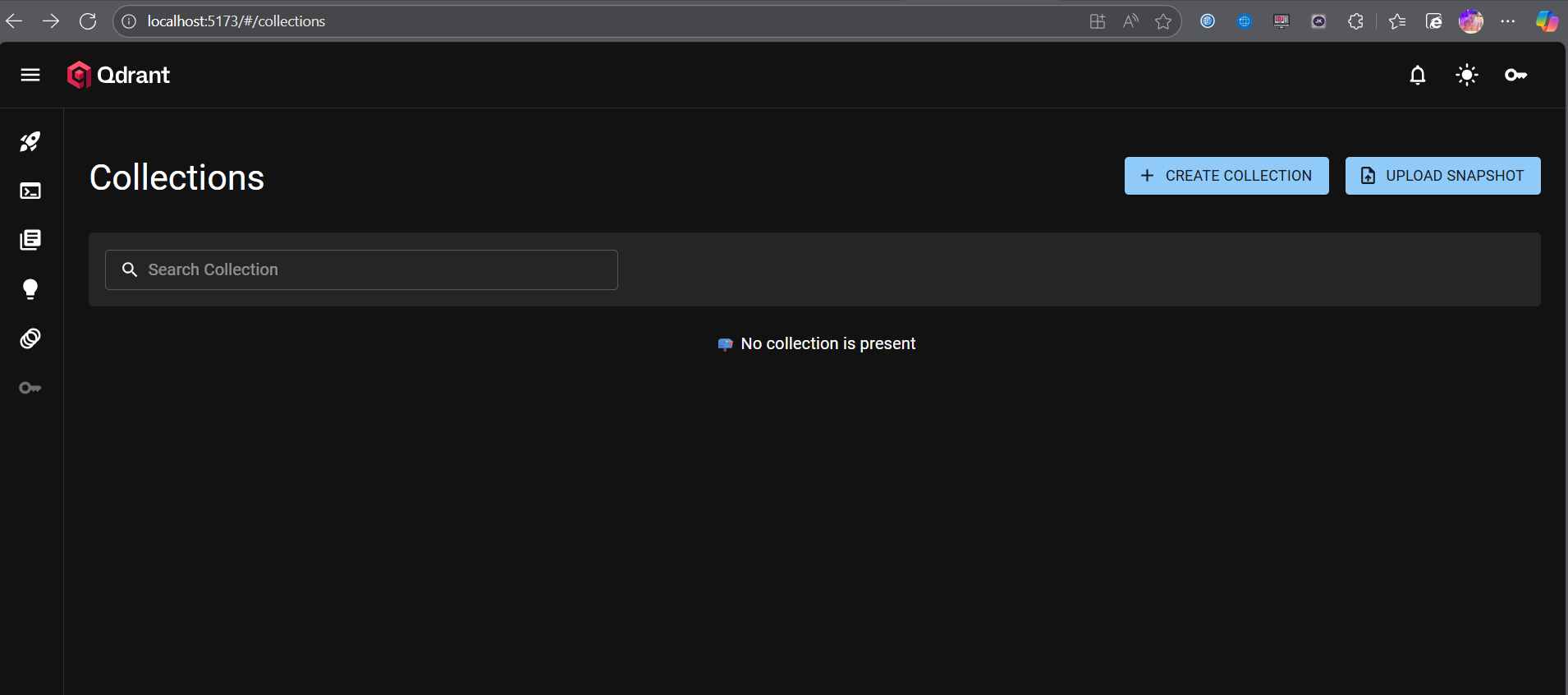This screenshot has height=695, width=1568.
Task: Open API key settings in top bar
Action: [x=1515, y=75]
